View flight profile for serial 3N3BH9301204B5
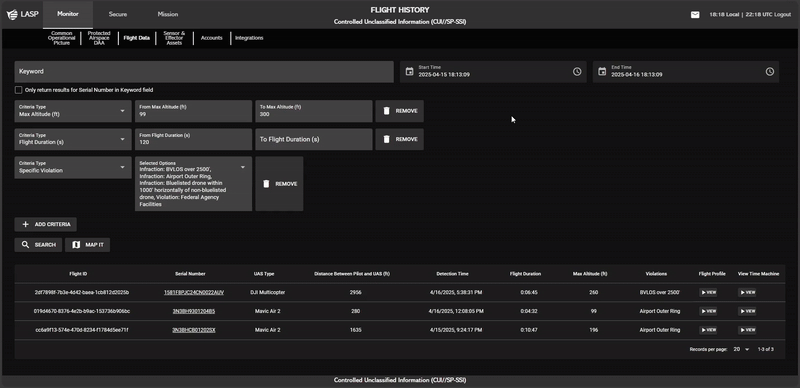This screenshot has width=800, height=388. [x=708, y=311]
